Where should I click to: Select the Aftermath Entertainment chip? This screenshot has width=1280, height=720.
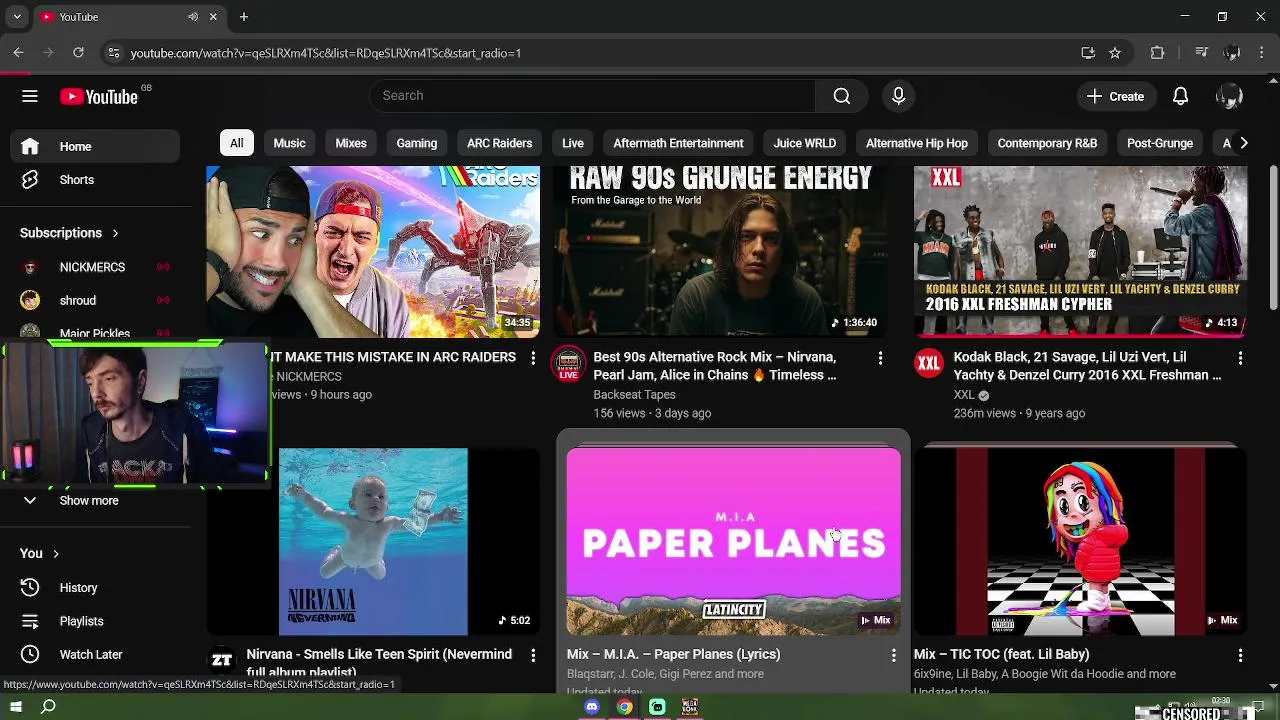pyautogui.click(x=678, y=143)
